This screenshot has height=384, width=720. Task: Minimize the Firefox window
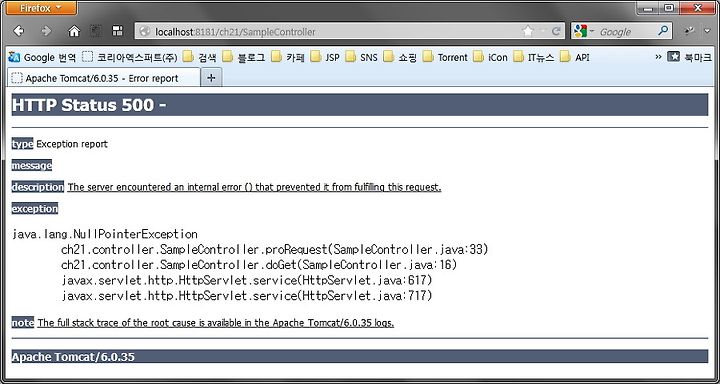pyautogui.click(x=647, y=8)
